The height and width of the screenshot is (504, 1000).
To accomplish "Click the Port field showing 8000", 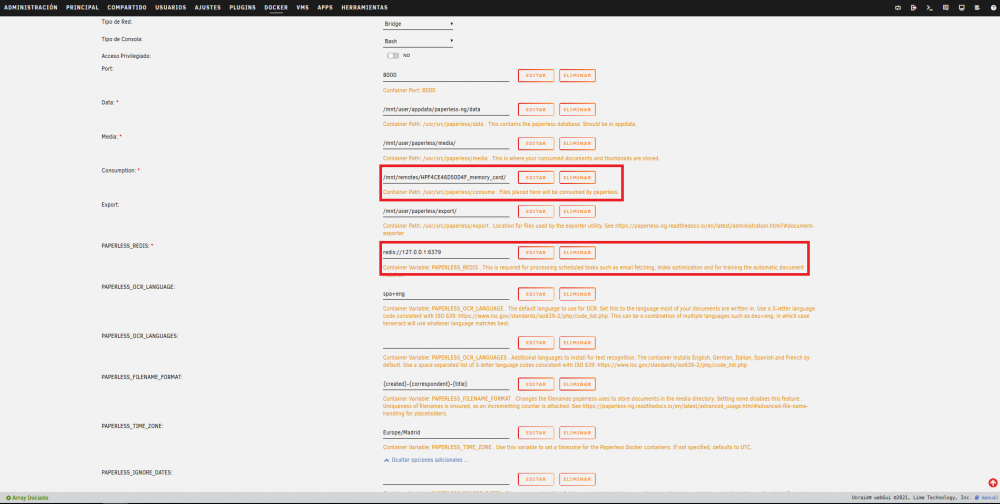I will point(446,75).
